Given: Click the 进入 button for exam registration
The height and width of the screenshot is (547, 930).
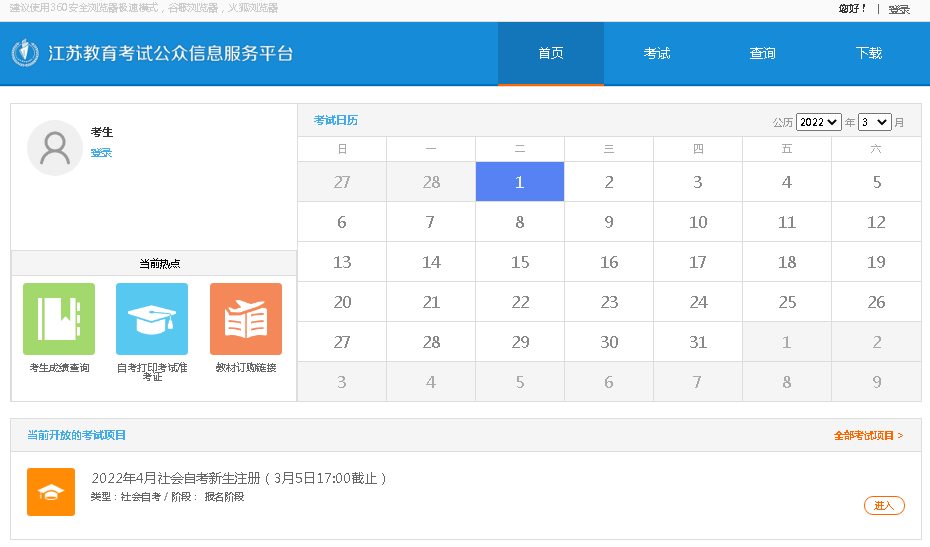Looking at the screenshot, I should pos(884,505).
